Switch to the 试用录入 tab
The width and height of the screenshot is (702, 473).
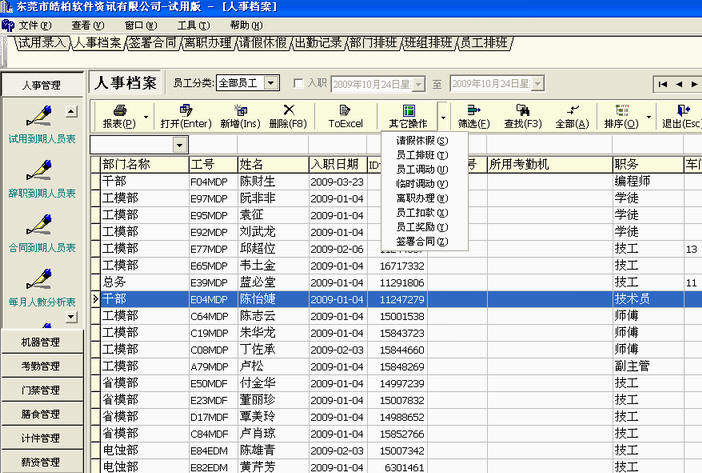42,43
